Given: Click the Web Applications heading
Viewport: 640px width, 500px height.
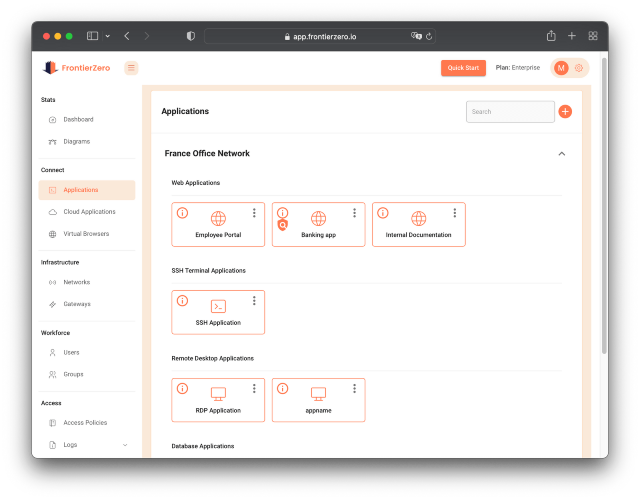Looking at the screenshot, I should pos(196,183).
